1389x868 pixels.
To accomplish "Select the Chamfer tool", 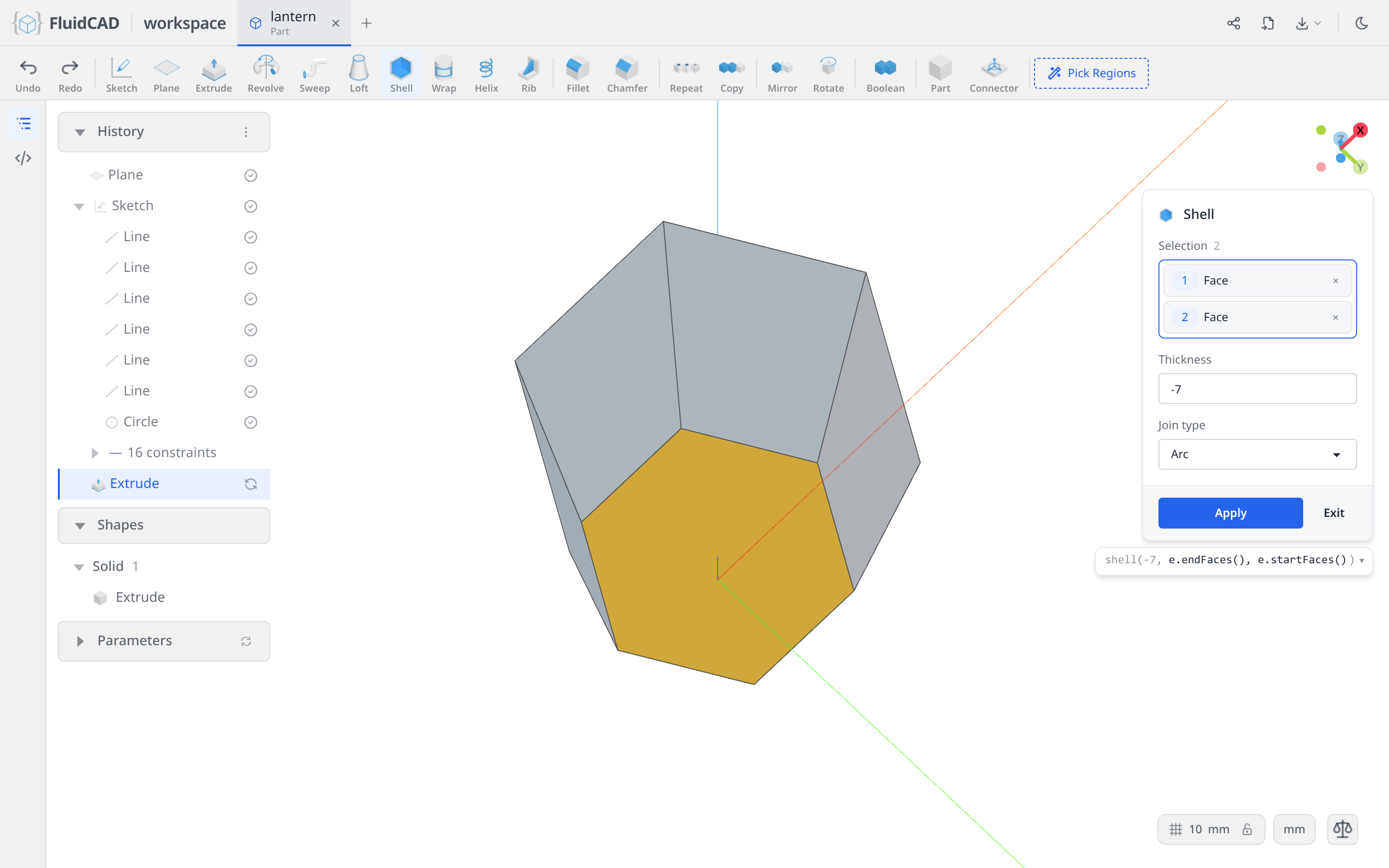I will pos(627,75).
